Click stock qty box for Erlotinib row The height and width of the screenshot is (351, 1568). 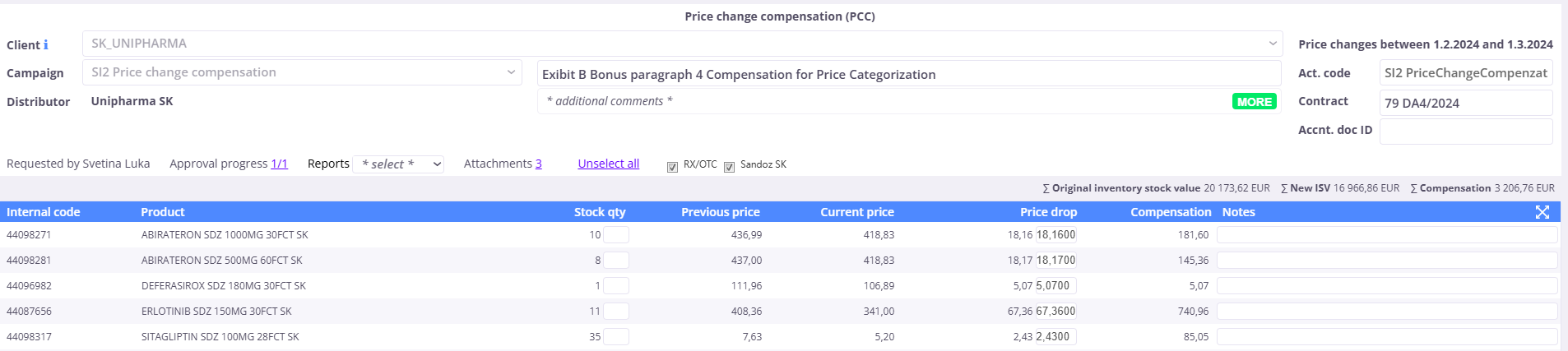616,312
